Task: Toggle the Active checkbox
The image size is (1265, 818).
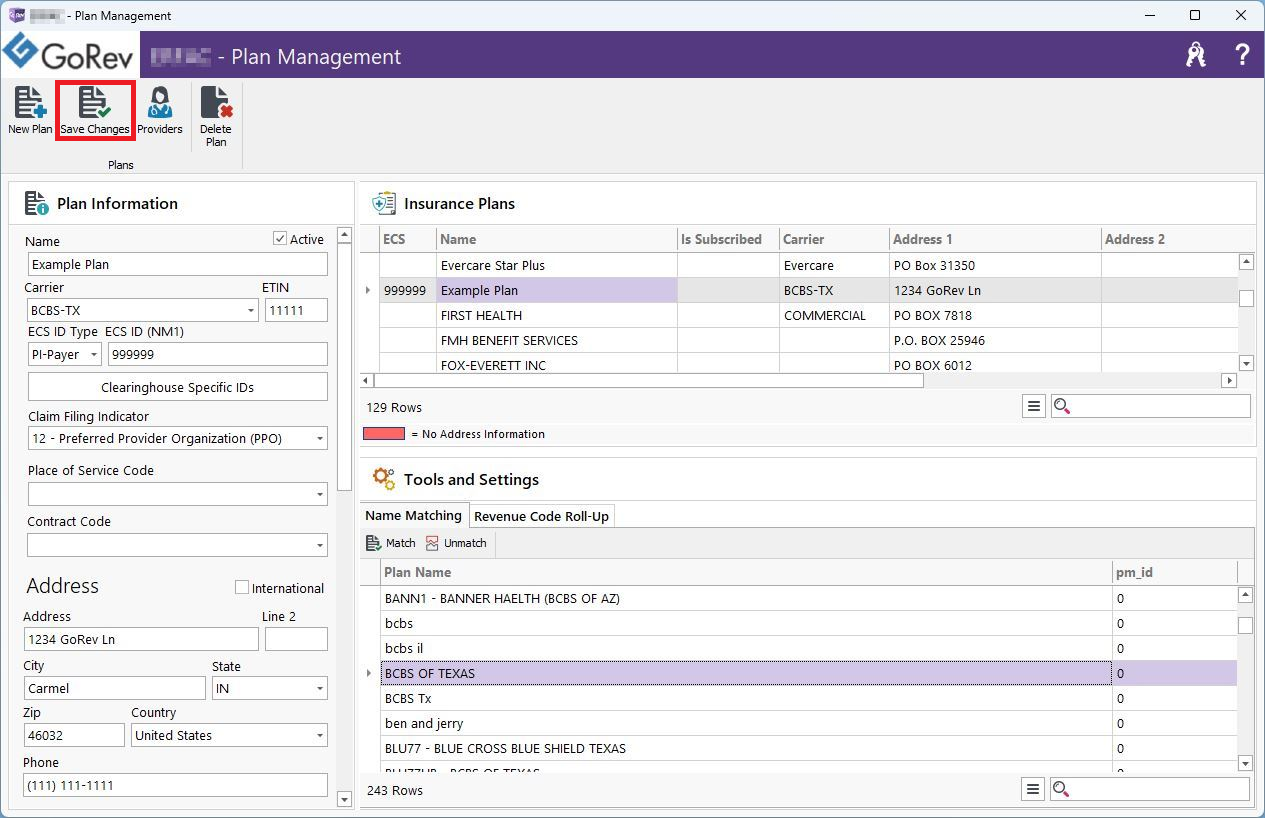Action: 280,239
